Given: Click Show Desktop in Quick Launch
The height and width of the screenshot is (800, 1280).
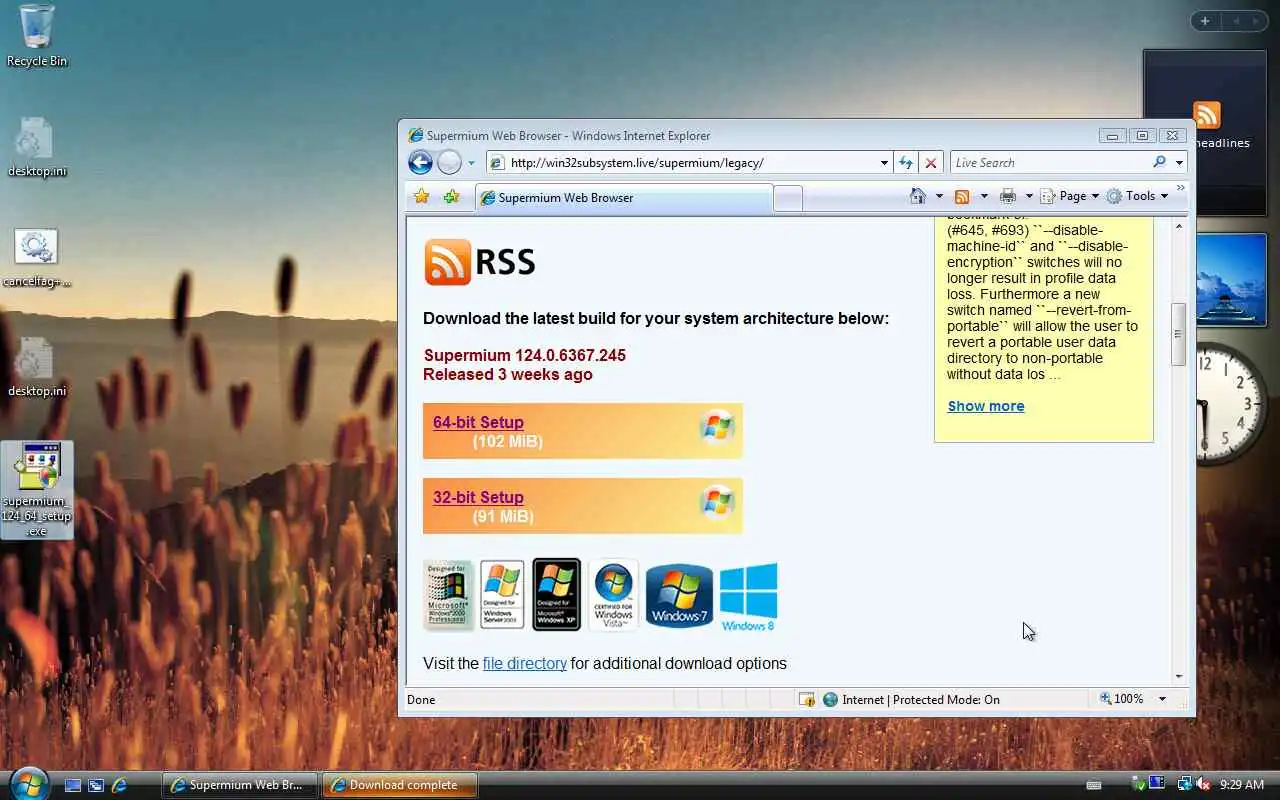Looking at the screenshot, I should [x=73, y=785].
